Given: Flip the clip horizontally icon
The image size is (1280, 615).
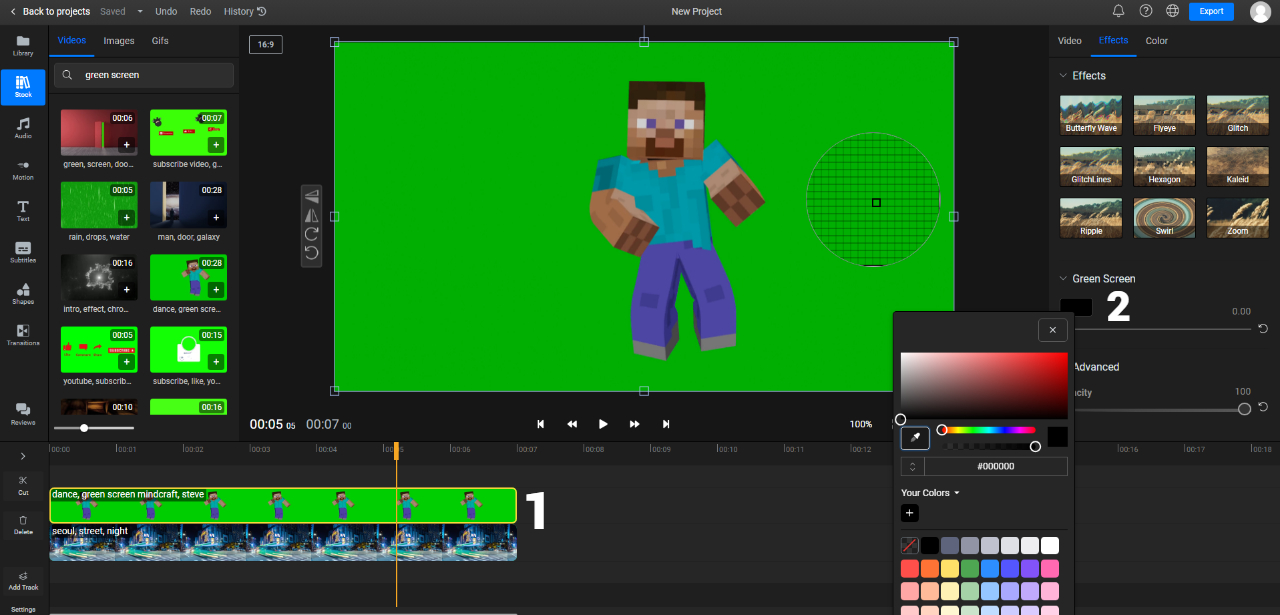Looking at the screenshot, I should [x=312, y=215].
